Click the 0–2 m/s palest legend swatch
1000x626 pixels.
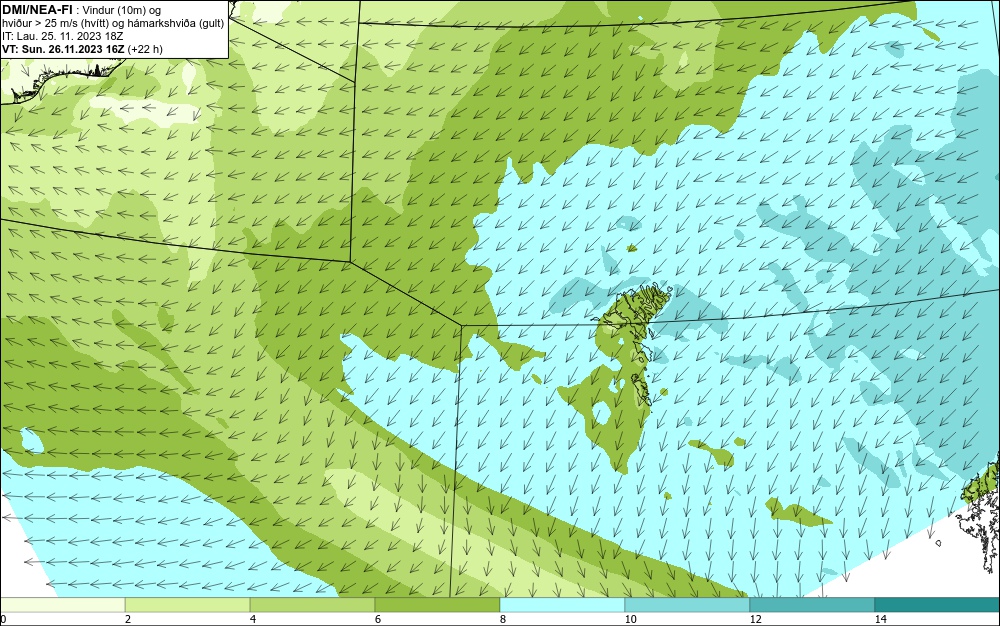click(x=62, y=605)
